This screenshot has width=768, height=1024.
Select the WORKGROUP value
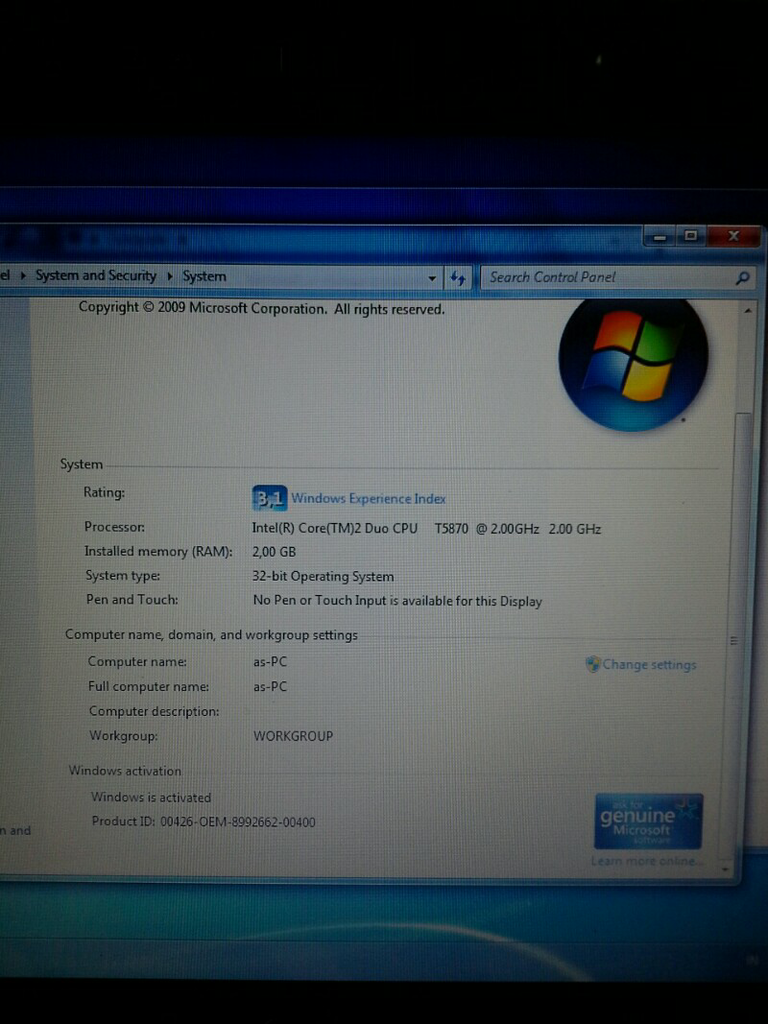tap(293, 736)
